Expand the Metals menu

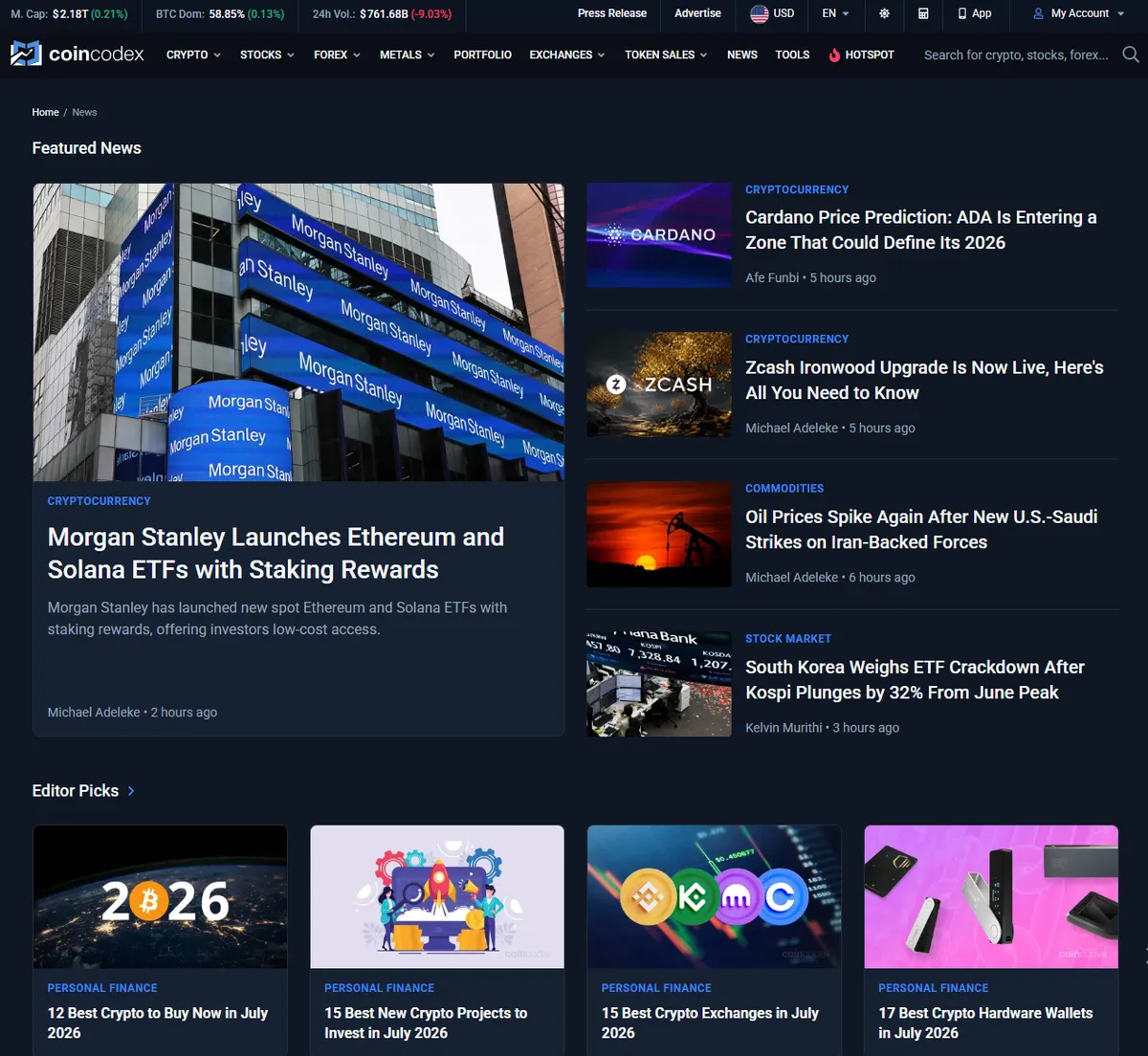[407, 55]
